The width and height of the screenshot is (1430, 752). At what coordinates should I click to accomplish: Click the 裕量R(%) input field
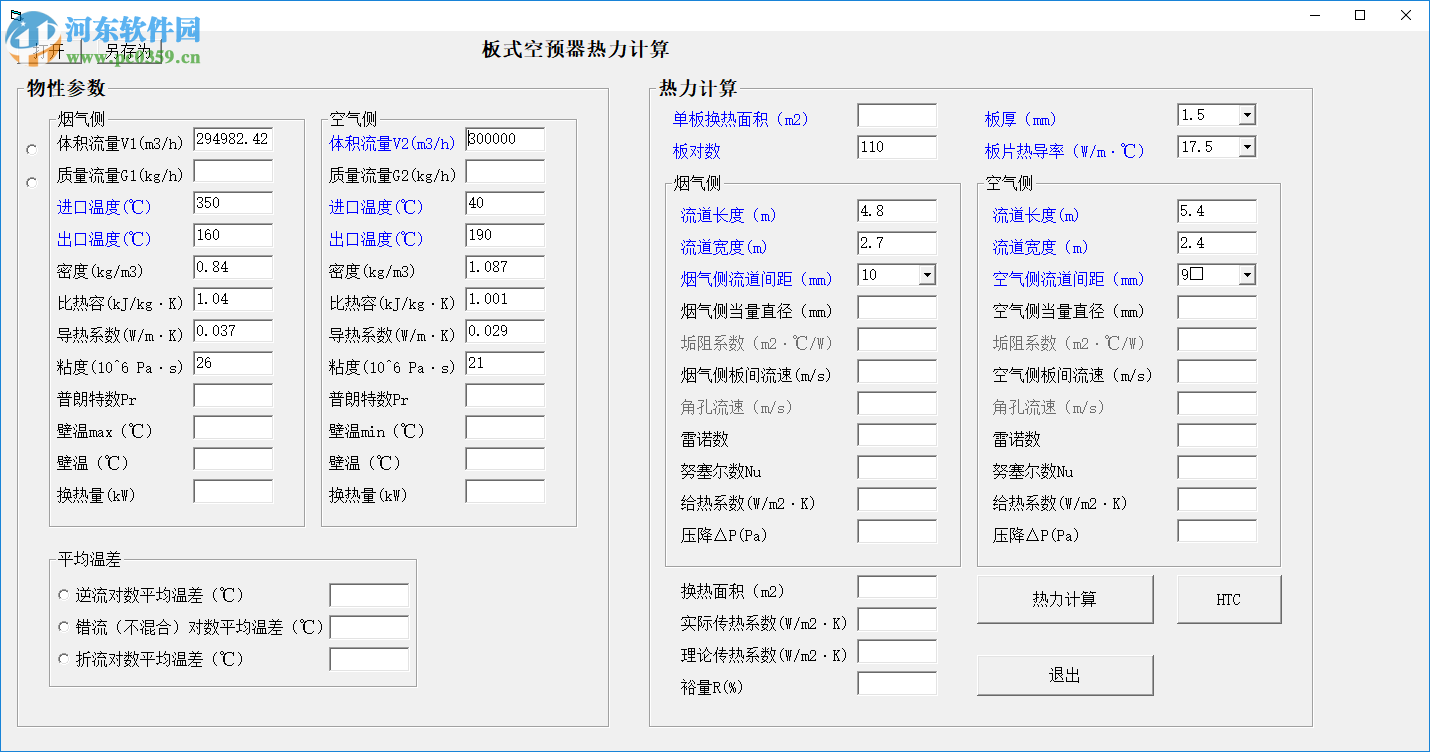(x=896, y=683)
